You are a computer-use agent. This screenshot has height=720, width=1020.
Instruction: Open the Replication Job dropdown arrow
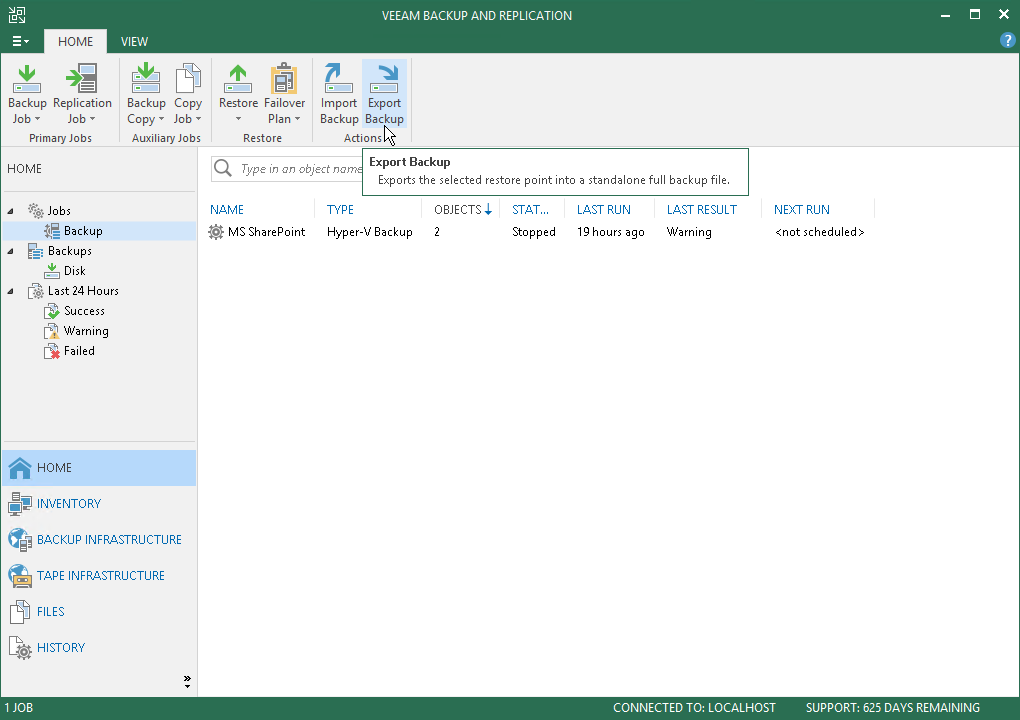pyautogui.click(x=92, y=119)
